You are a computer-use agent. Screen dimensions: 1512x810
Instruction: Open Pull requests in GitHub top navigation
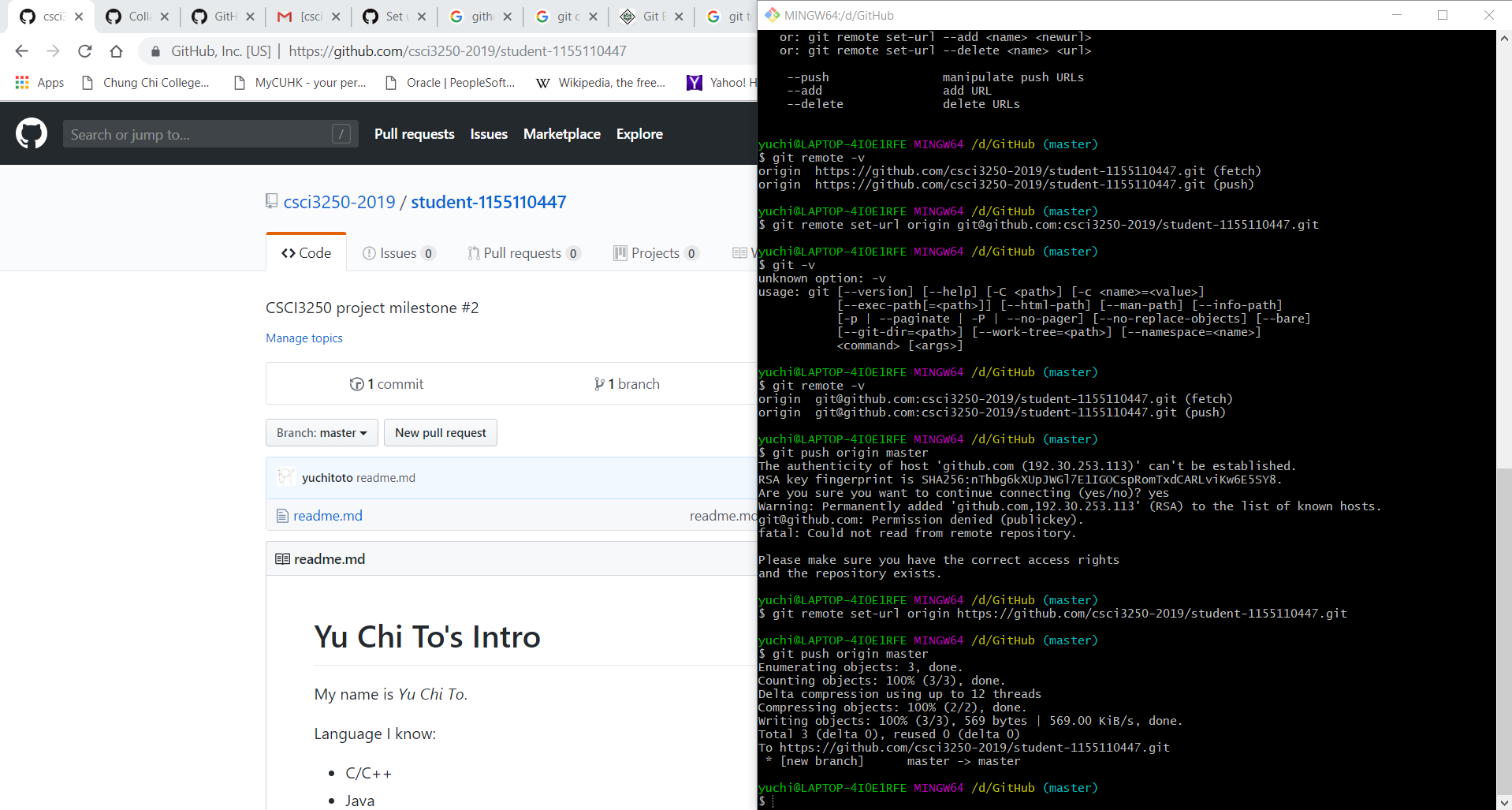(x=414, y=134)
